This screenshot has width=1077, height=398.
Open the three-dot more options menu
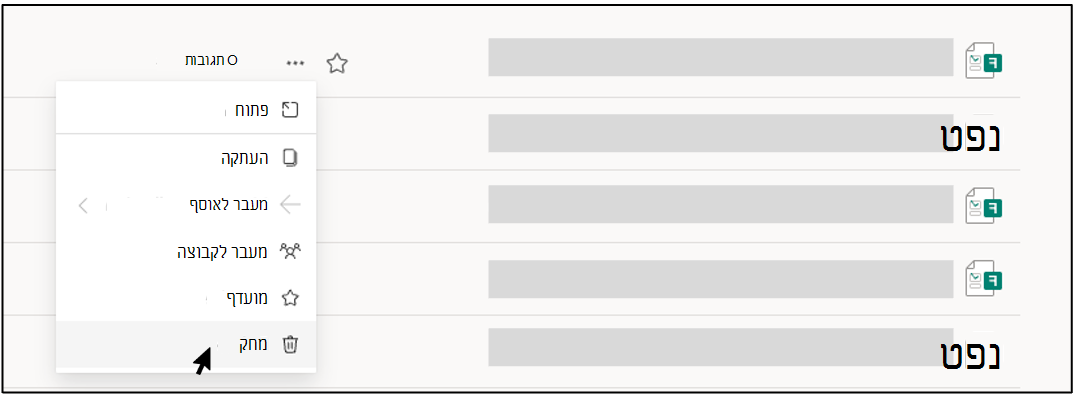click(295, 63)
